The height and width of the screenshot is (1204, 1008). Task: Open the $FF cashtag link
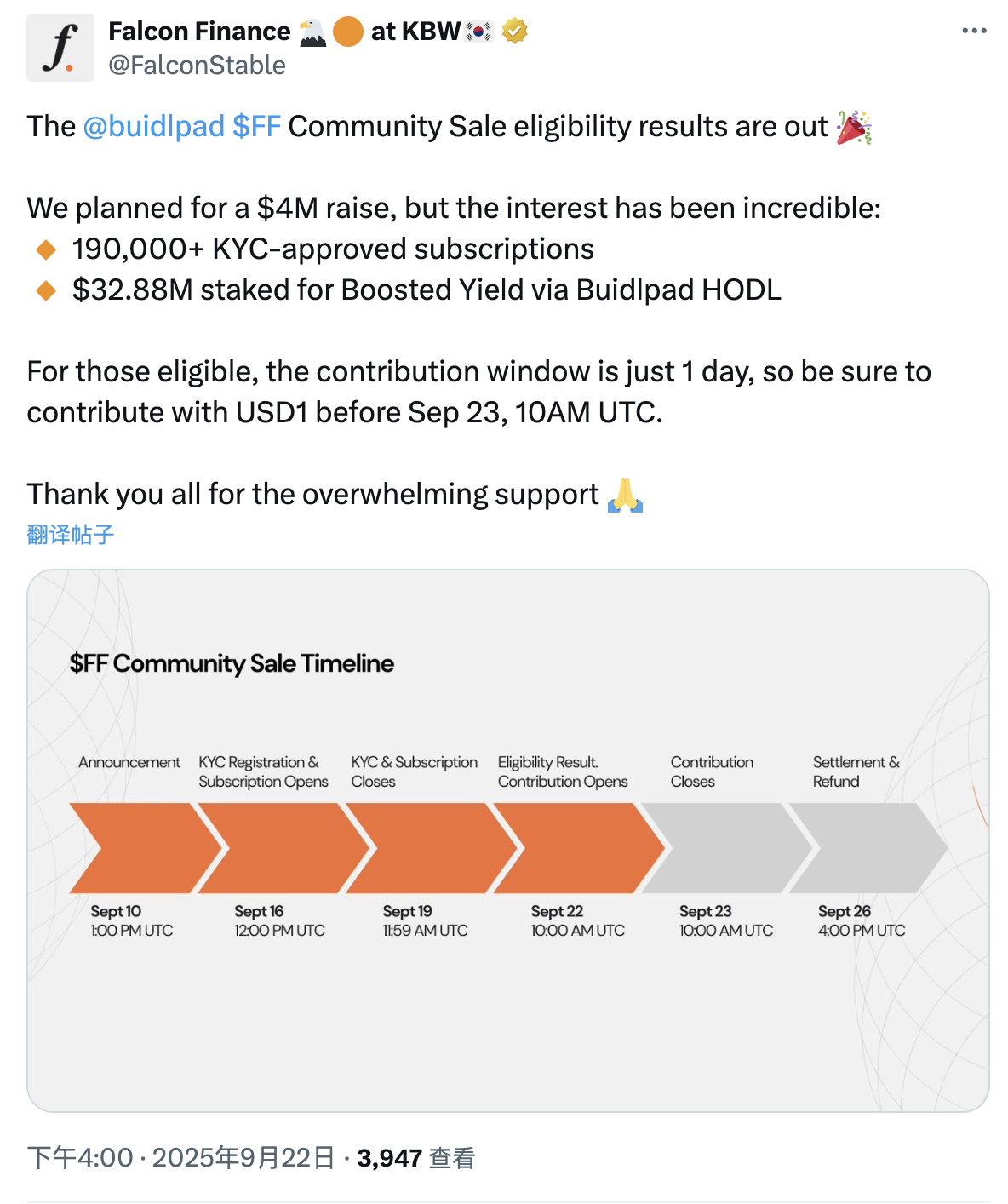point(256,127)
